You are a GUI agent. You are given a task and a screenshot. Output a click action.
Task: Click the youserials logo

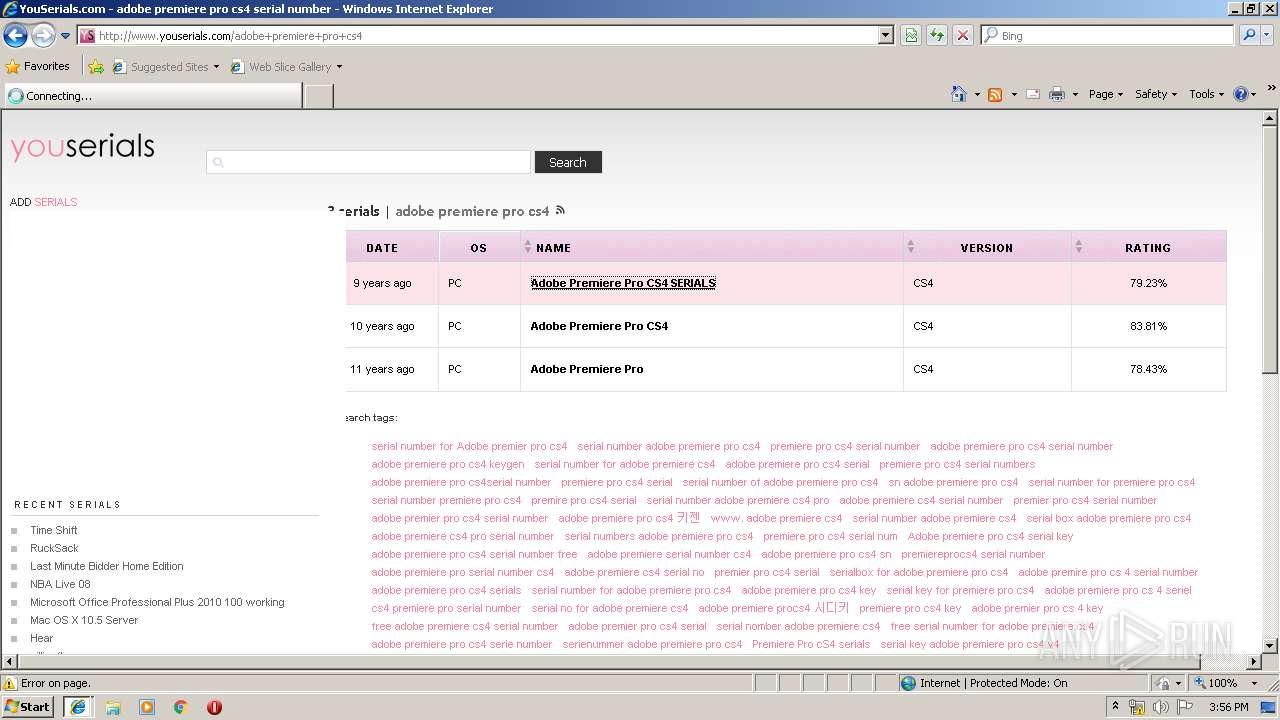[x=83, y=147]
